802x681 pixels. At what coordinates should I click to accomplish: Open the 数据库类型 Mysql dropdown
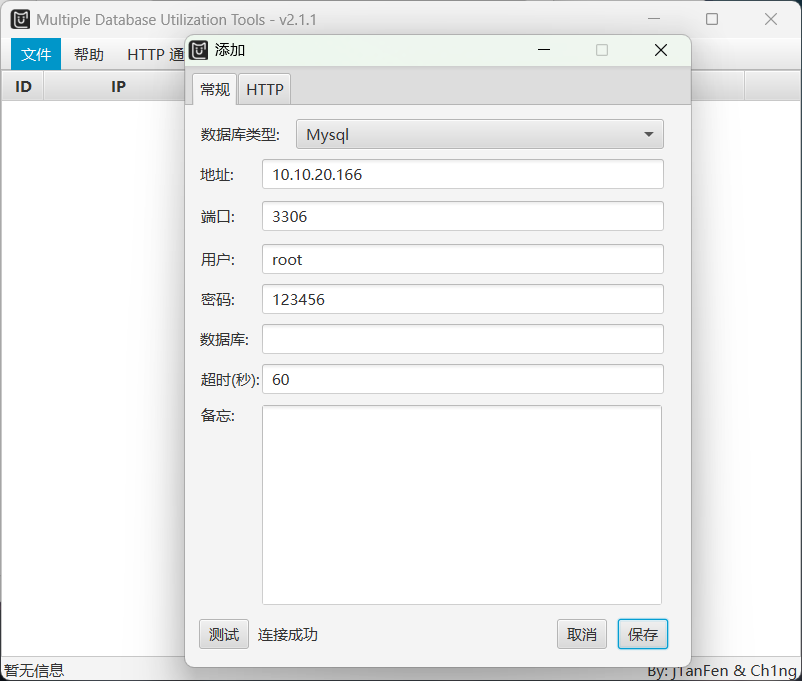pos(480,134)
